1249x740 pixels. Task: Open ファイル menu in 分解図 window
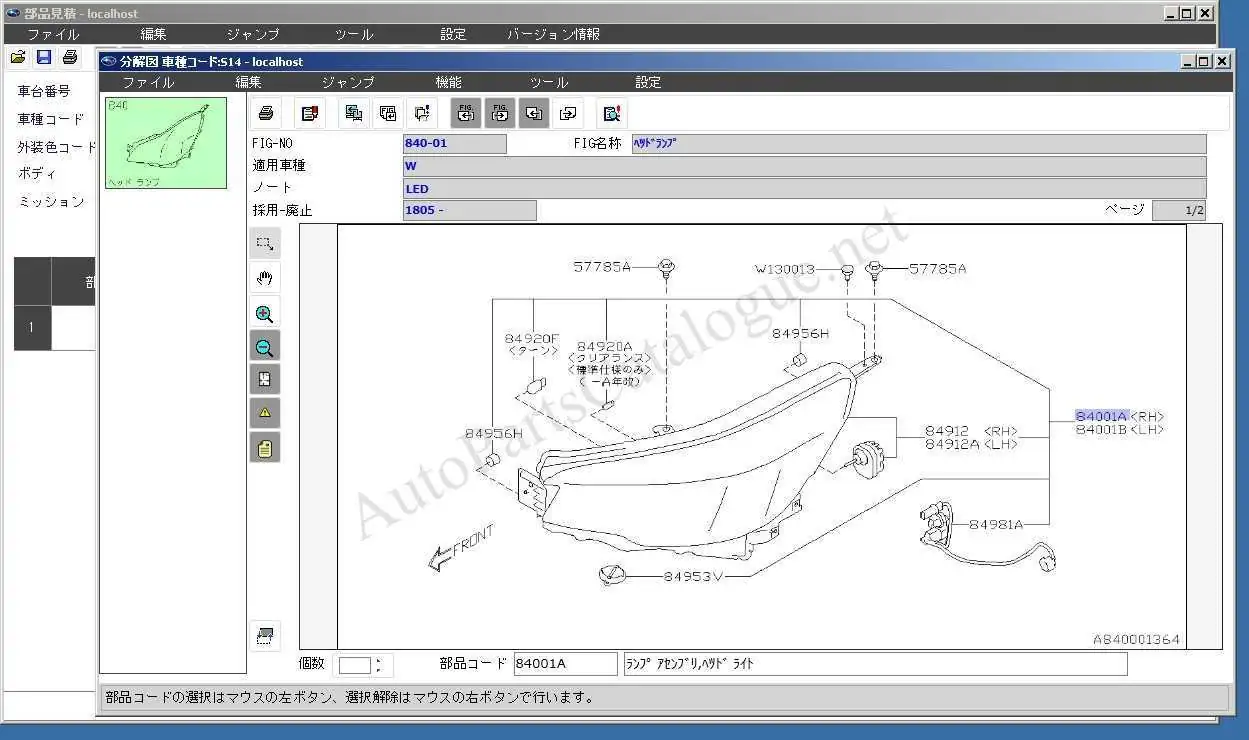point(148,82)
